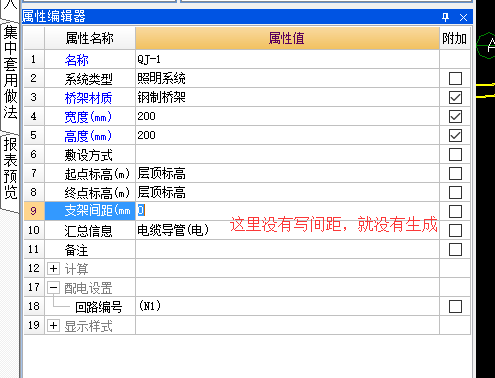Click the 属性值 column header

tap(287, 38)
